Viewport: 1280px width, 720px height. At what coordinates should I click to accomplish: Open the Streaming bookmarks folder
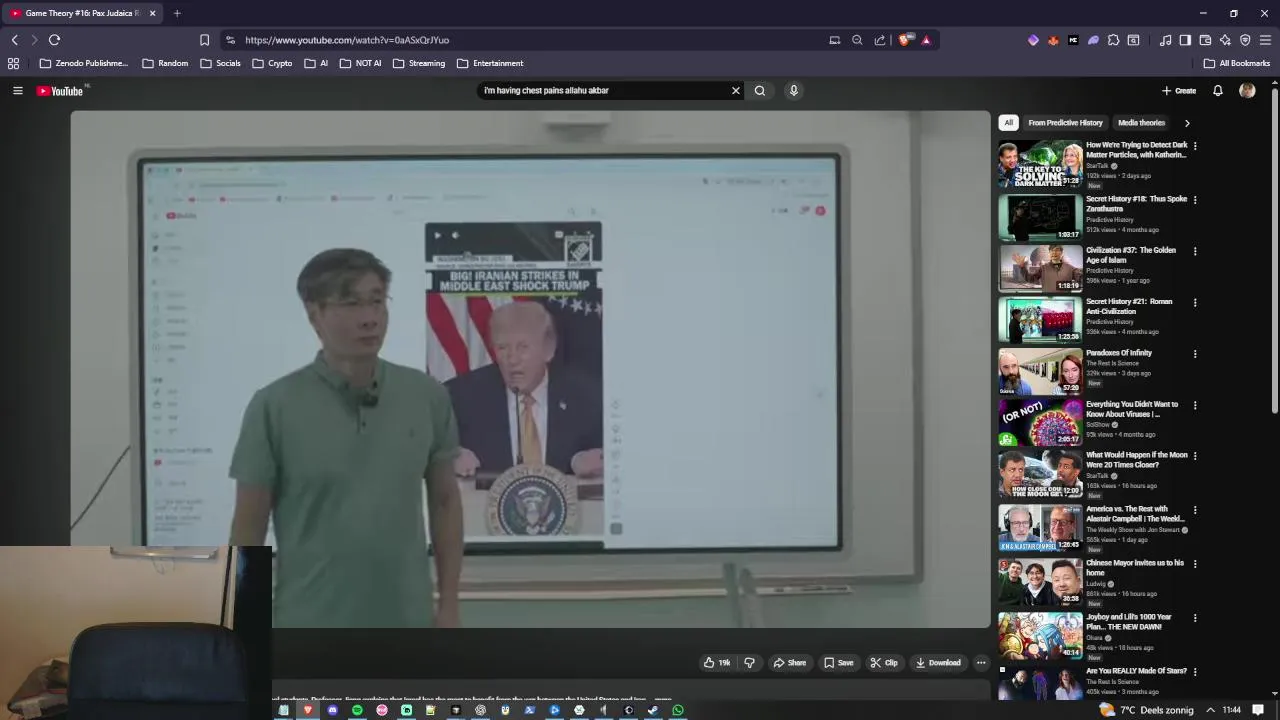[419, 63]
